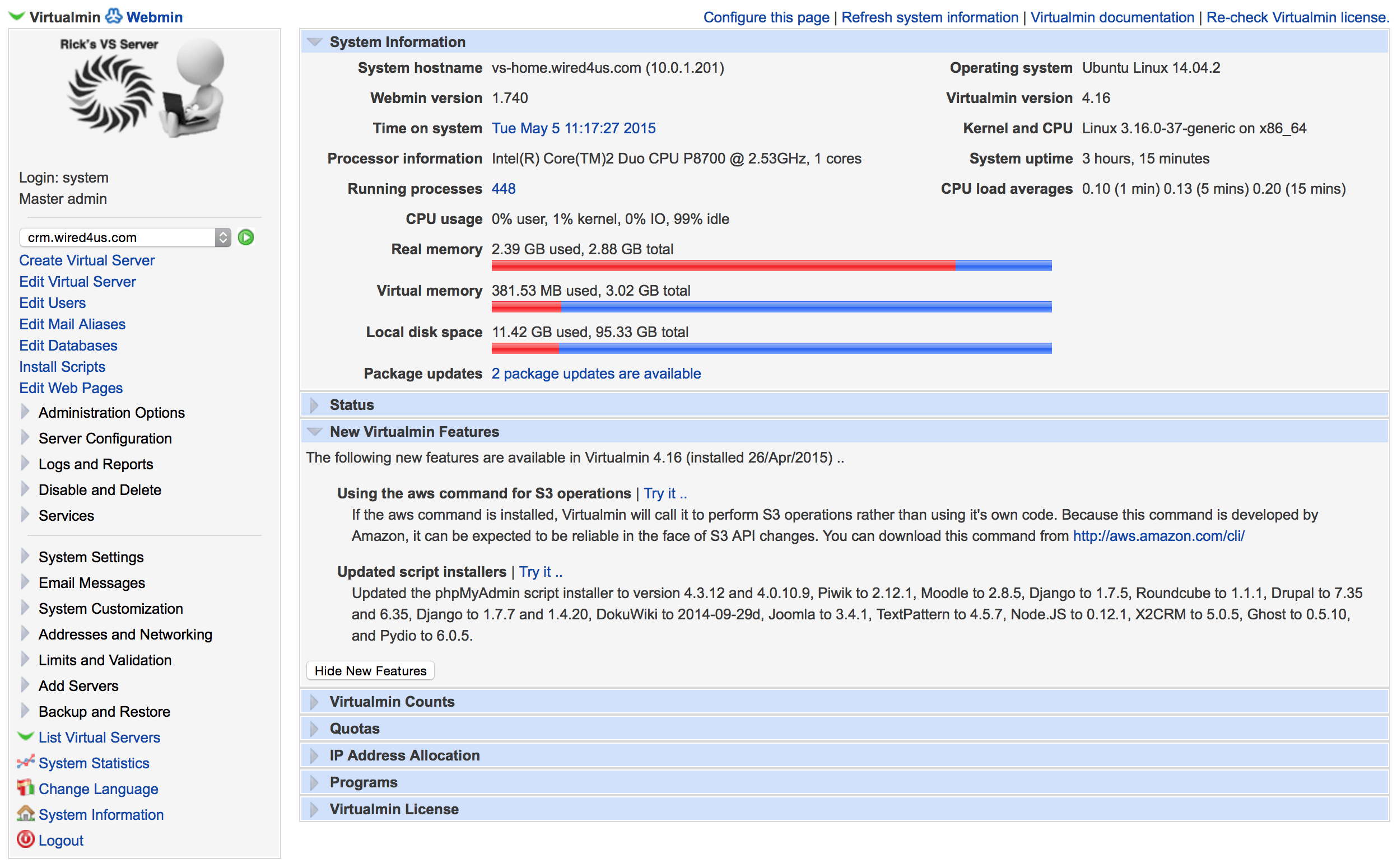Click the List Virtual Servers green icon
The width and height of the screenshot is (1397, 868).
[x=26, y=736]
